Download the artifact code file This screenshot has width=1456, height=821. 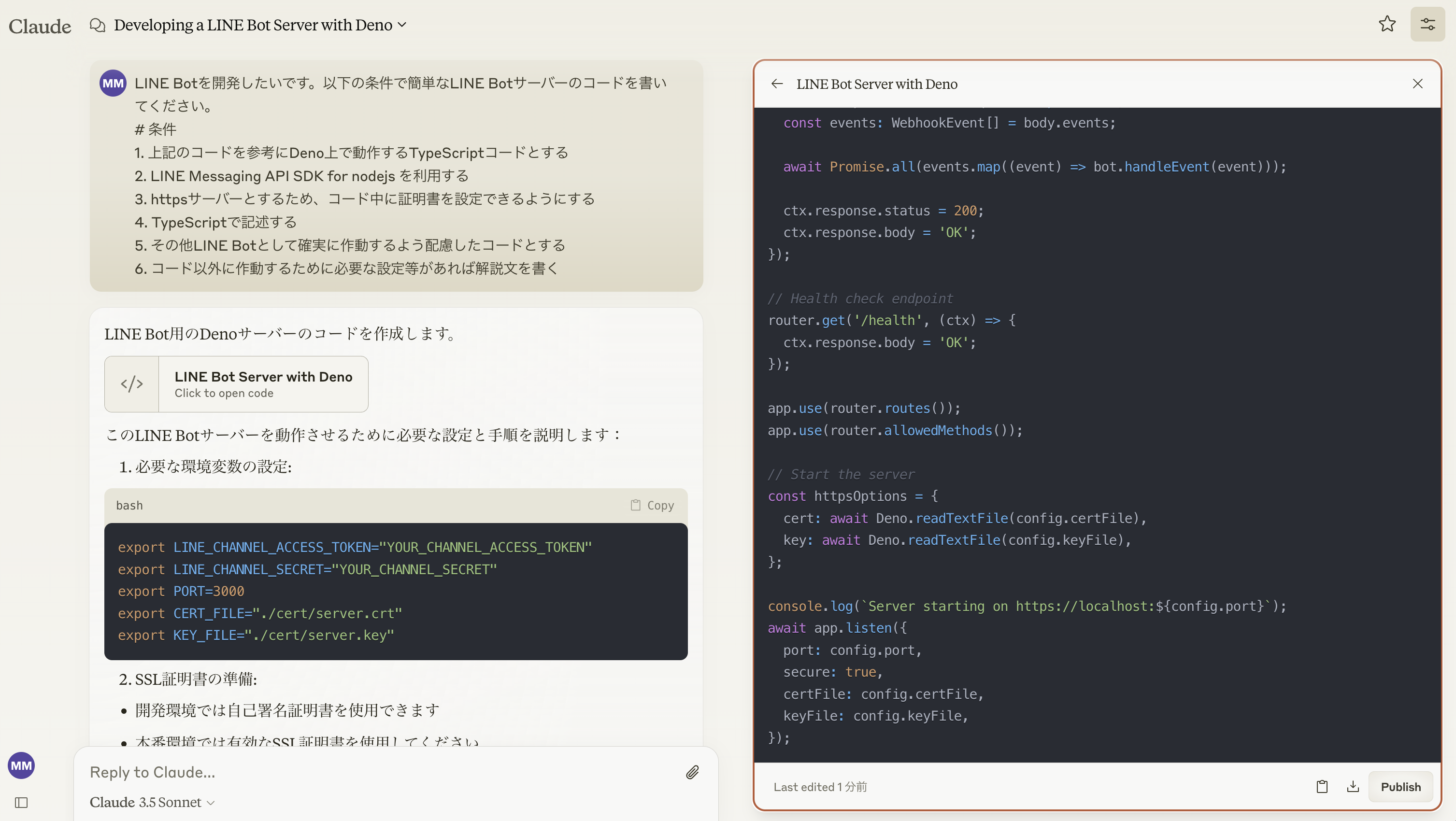click(1353, 786)
